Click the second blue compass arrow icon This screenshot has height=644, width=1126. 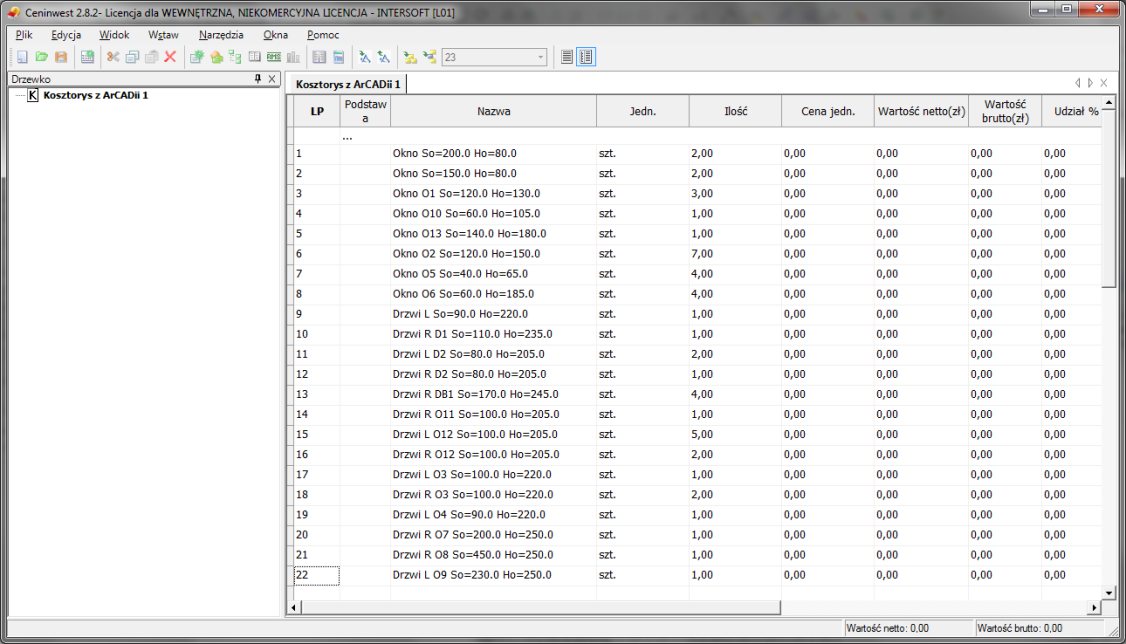[x=384, y=57]
